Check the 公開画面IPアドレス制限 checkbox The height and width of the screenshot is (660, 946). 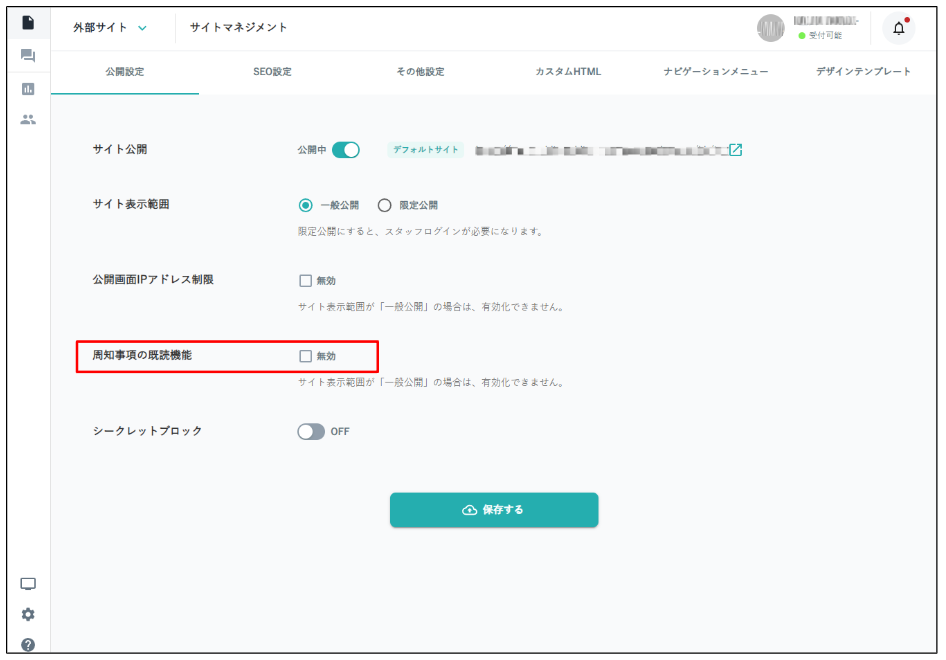[306, 281]
